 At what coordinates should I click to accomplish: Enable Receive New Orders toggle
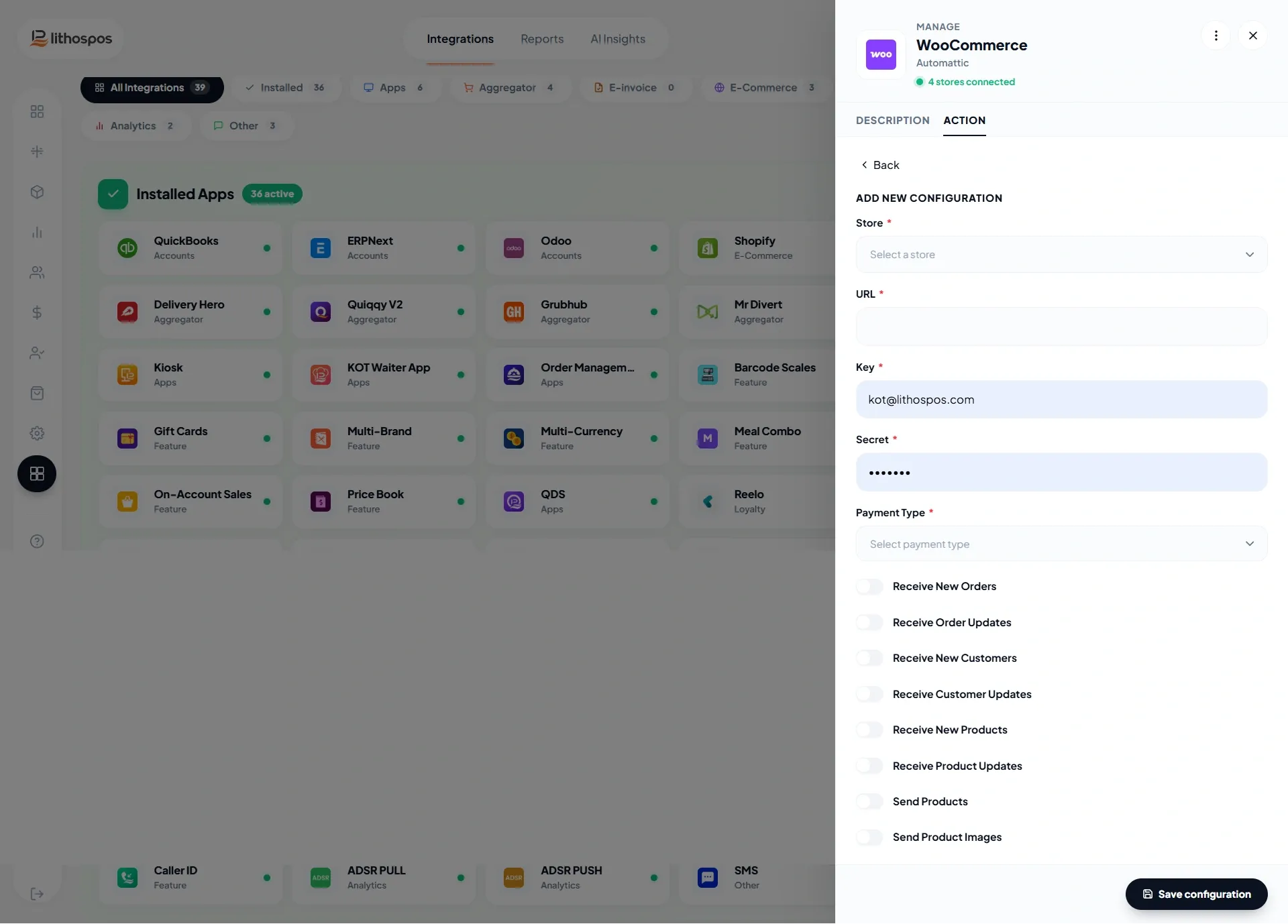869,587
